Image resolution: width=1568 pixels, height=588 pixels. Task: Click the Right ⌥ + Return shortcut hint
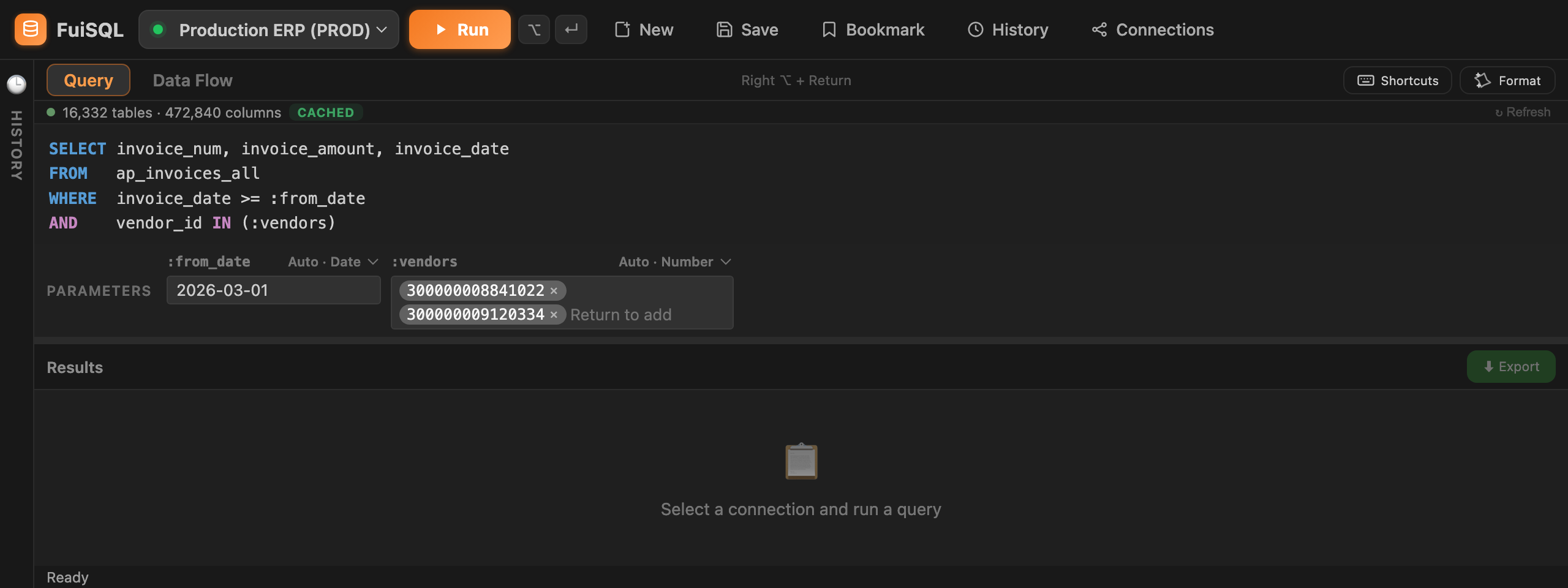796,80
